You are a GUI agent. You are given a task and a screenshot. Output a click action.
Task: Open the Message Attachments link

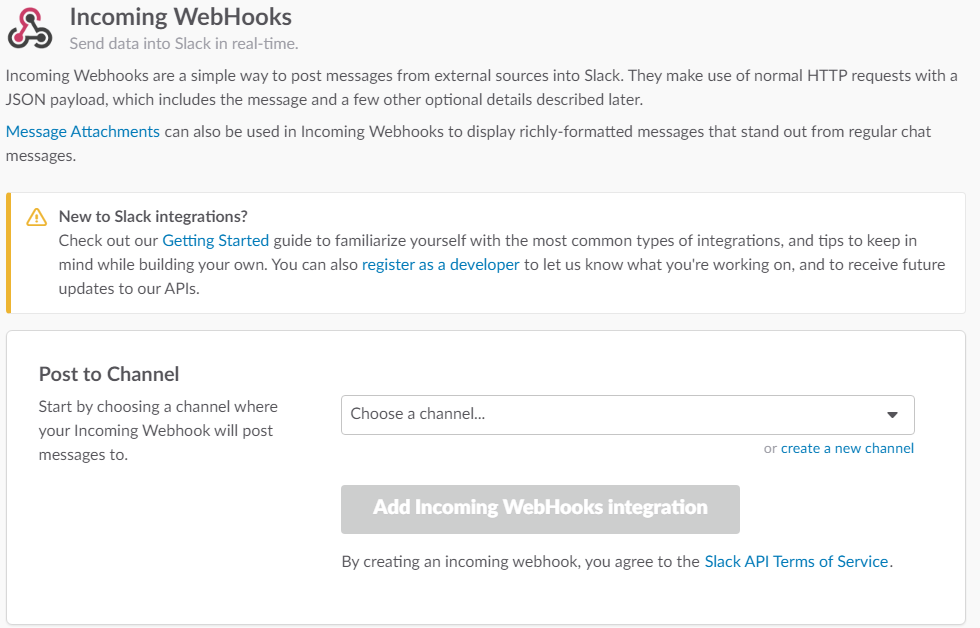[83, 132]
